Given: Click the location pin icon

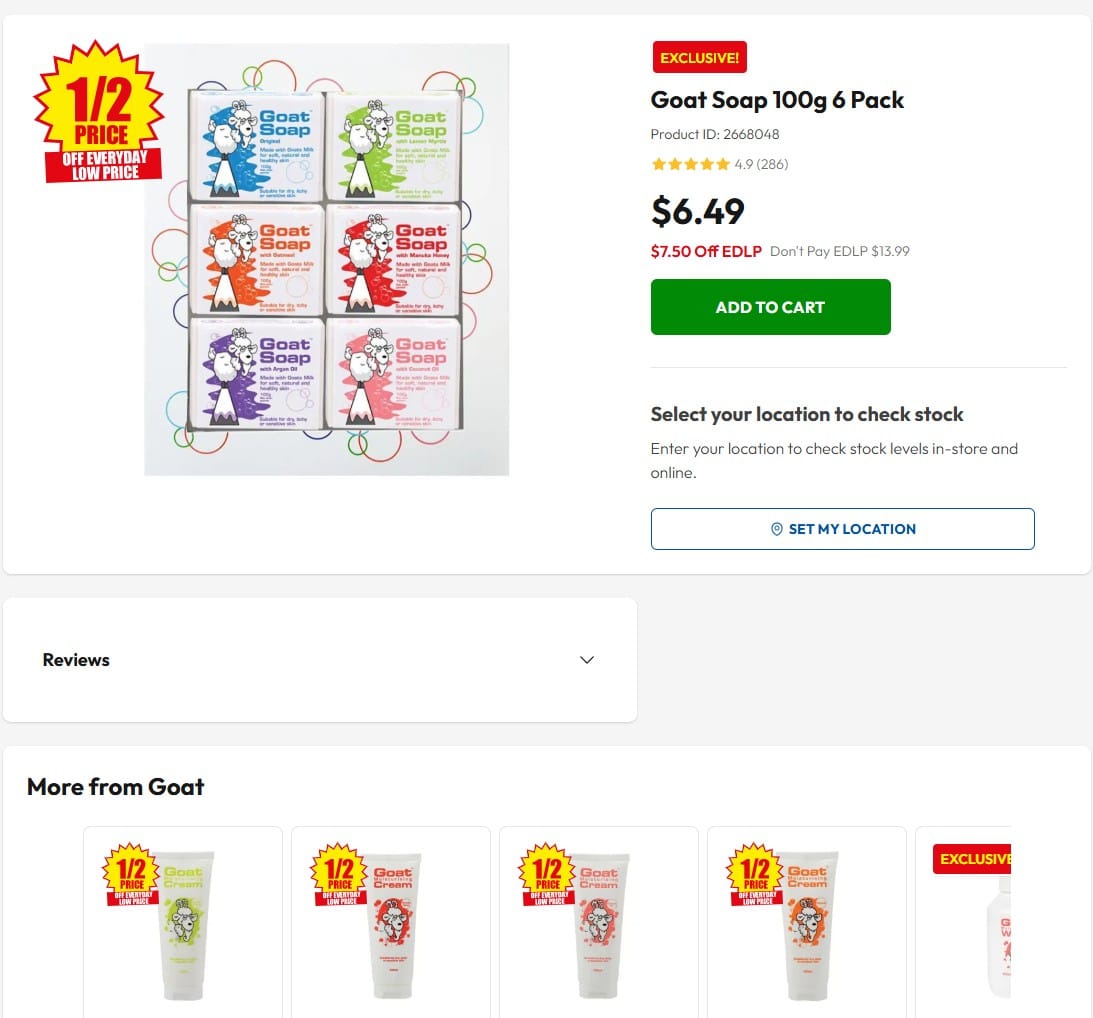Looking at the screenshot, I should pyautogui.click(x=777, y=529).
